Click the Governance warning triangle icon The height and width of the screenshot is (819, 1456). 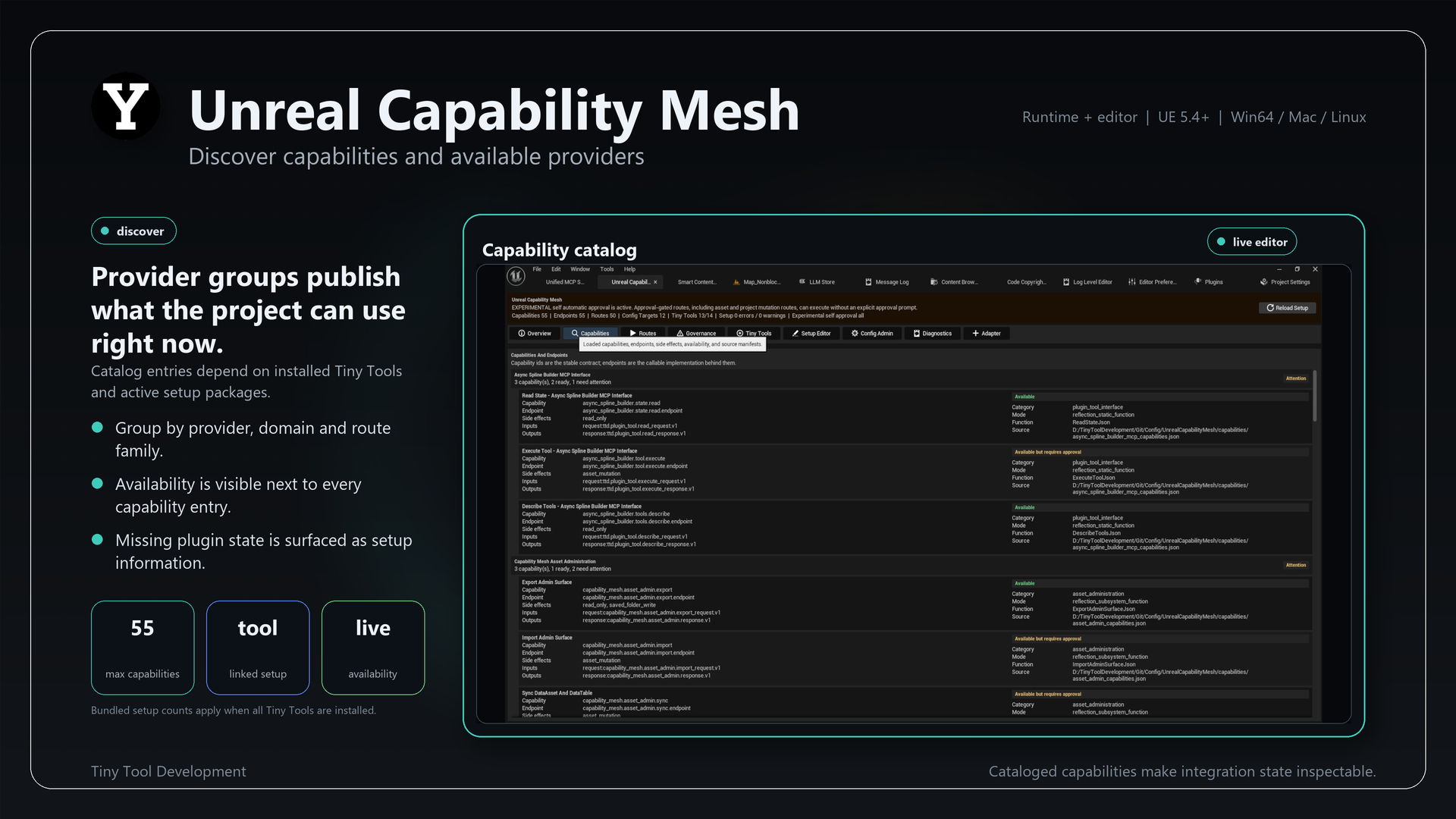(680, 334)
